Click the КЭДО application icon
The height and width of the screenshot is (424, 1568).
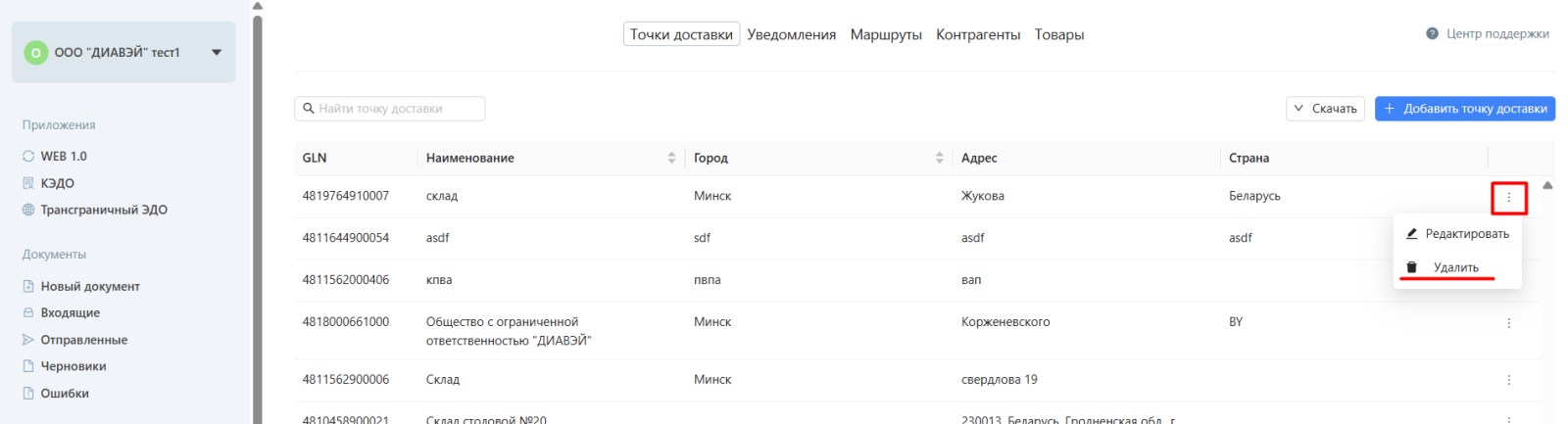coord(28,183)
